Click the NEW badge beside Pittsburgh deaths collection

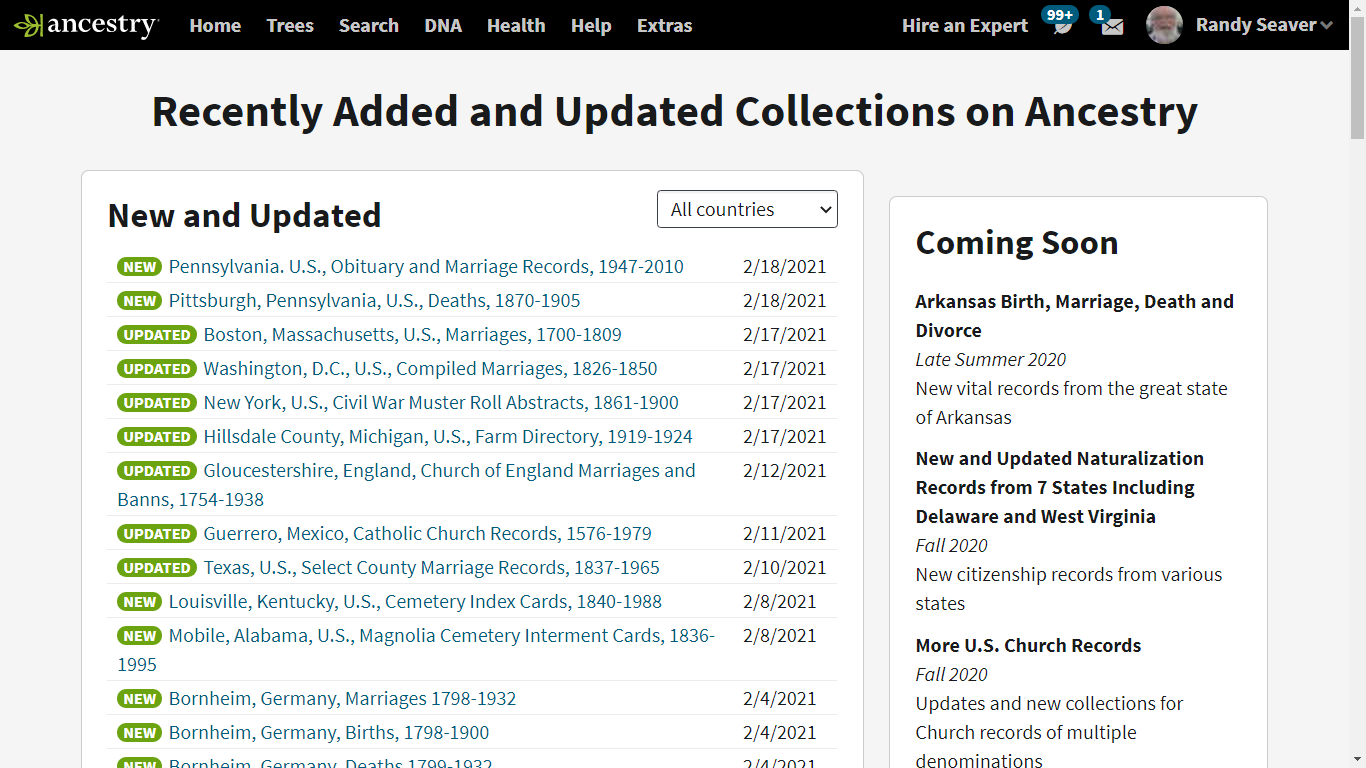click(139, 300)
